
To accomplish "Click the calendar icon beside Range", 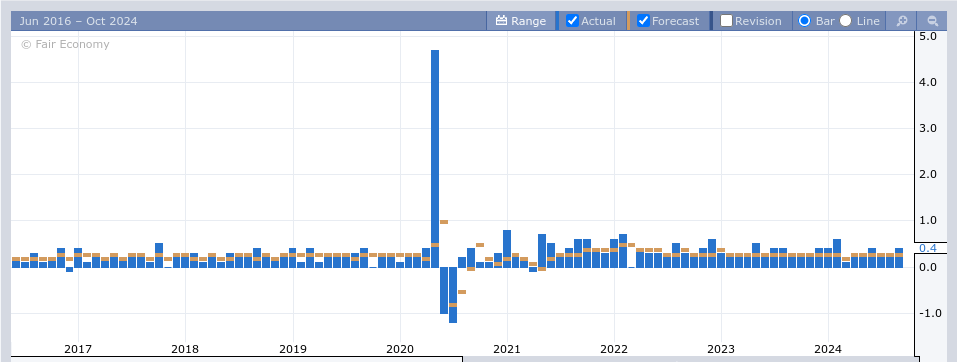I will click(x=502, y=21).
